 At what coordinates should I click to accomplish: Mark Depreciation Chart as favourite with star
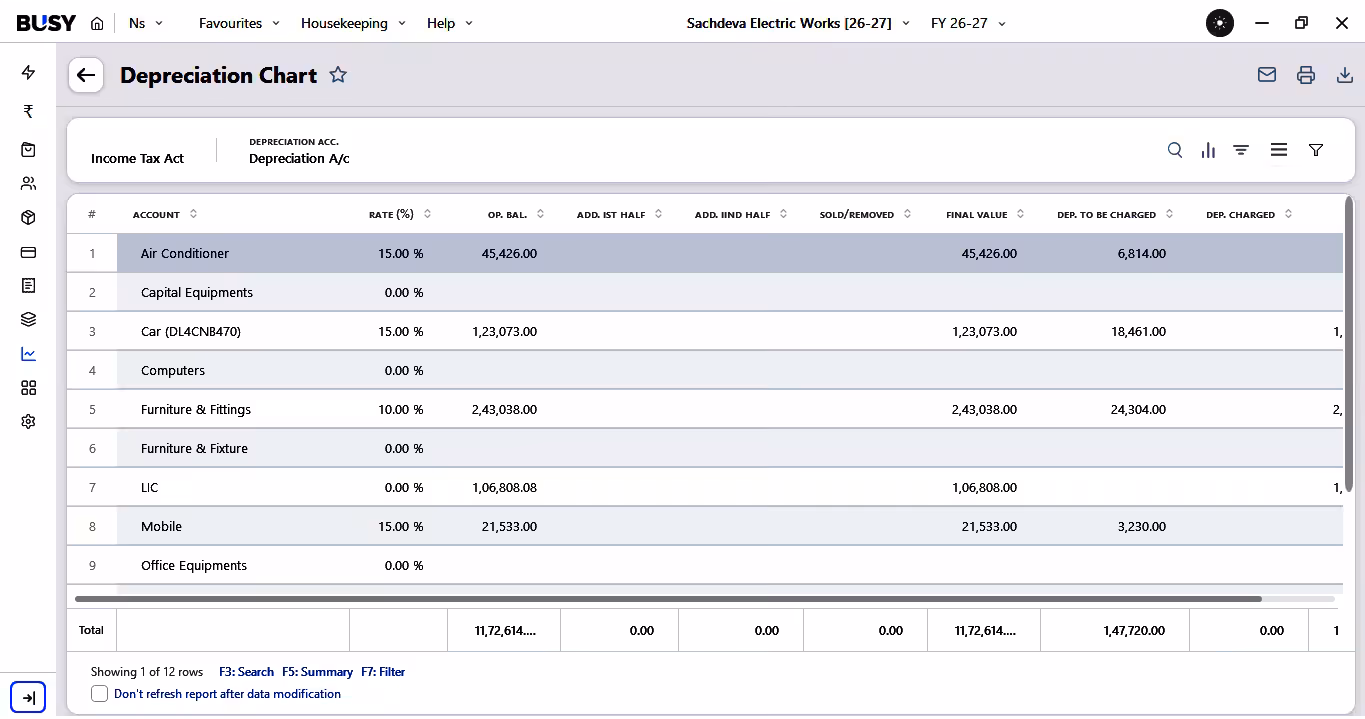(338, 75)
